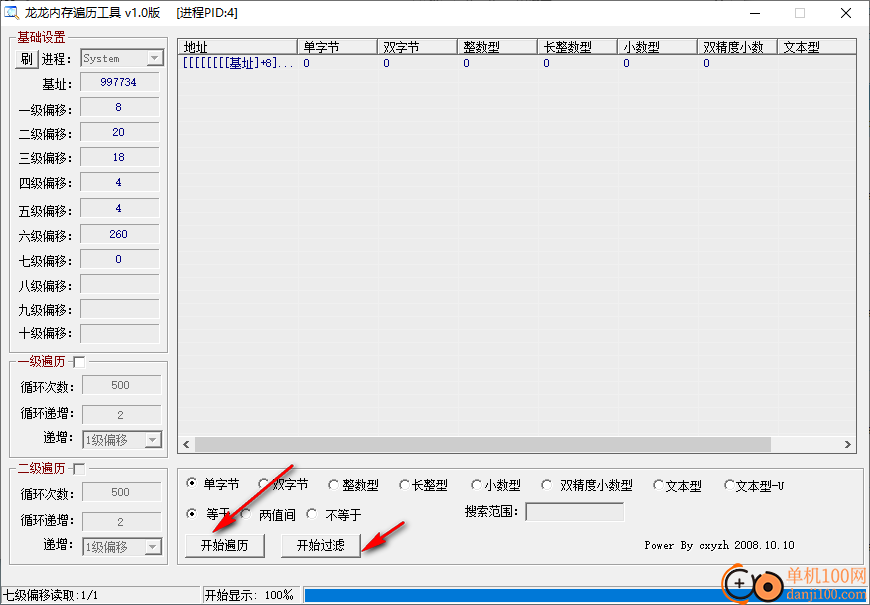Select the 小数型 radio button
Viewport: 870px width, 605px height.
pyautogui.click(x=476, y=485)
